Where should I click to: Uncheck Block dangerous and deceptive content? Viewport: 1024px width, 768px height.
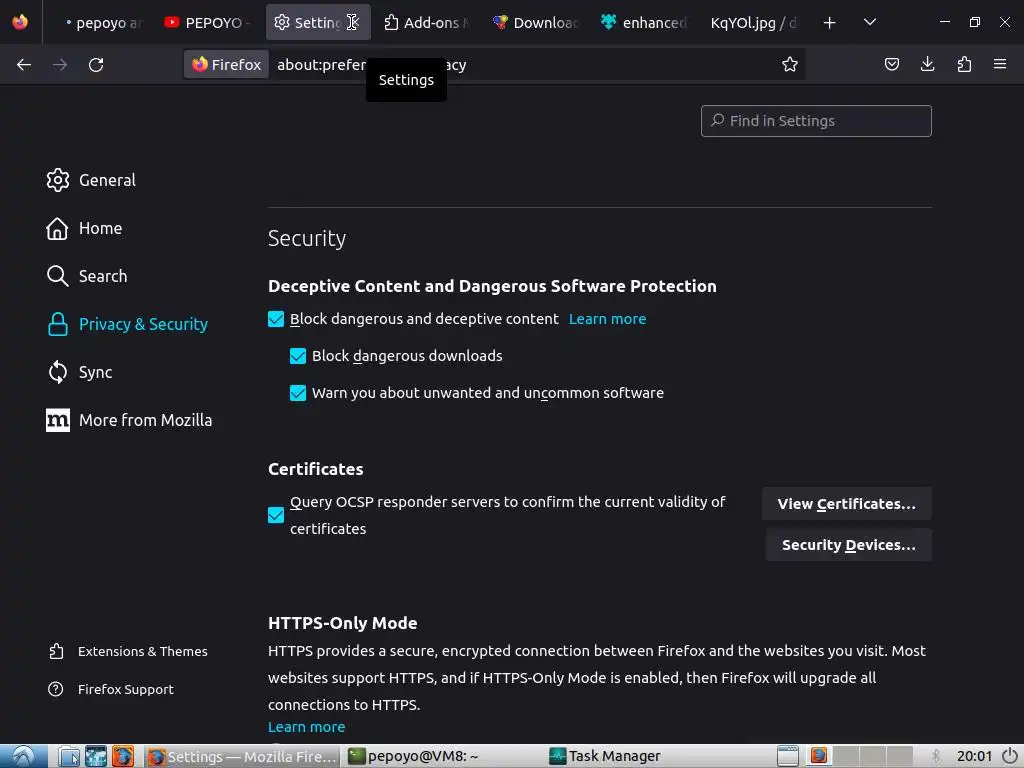click(276, 319)
